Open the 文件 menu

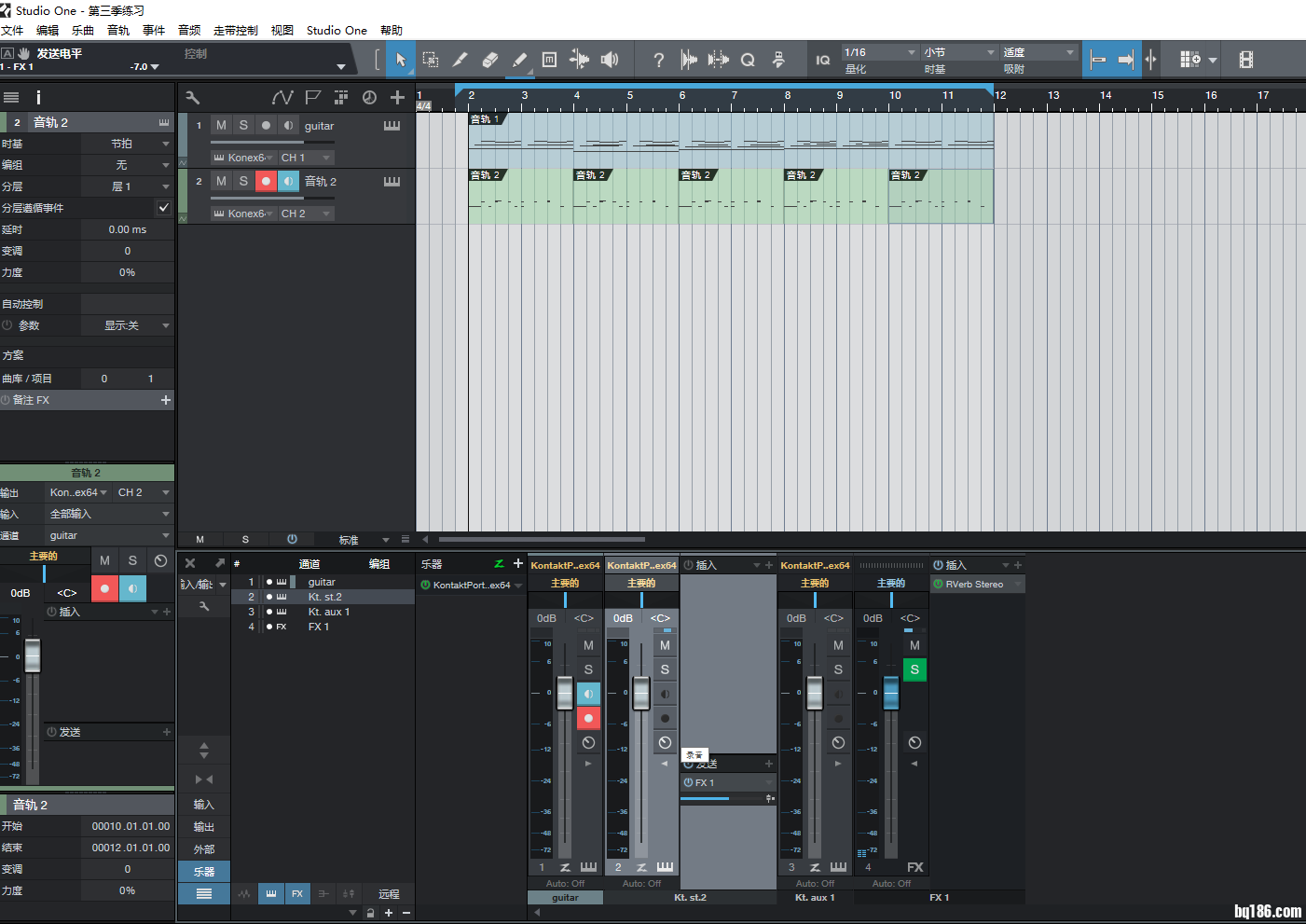point(12,30)
